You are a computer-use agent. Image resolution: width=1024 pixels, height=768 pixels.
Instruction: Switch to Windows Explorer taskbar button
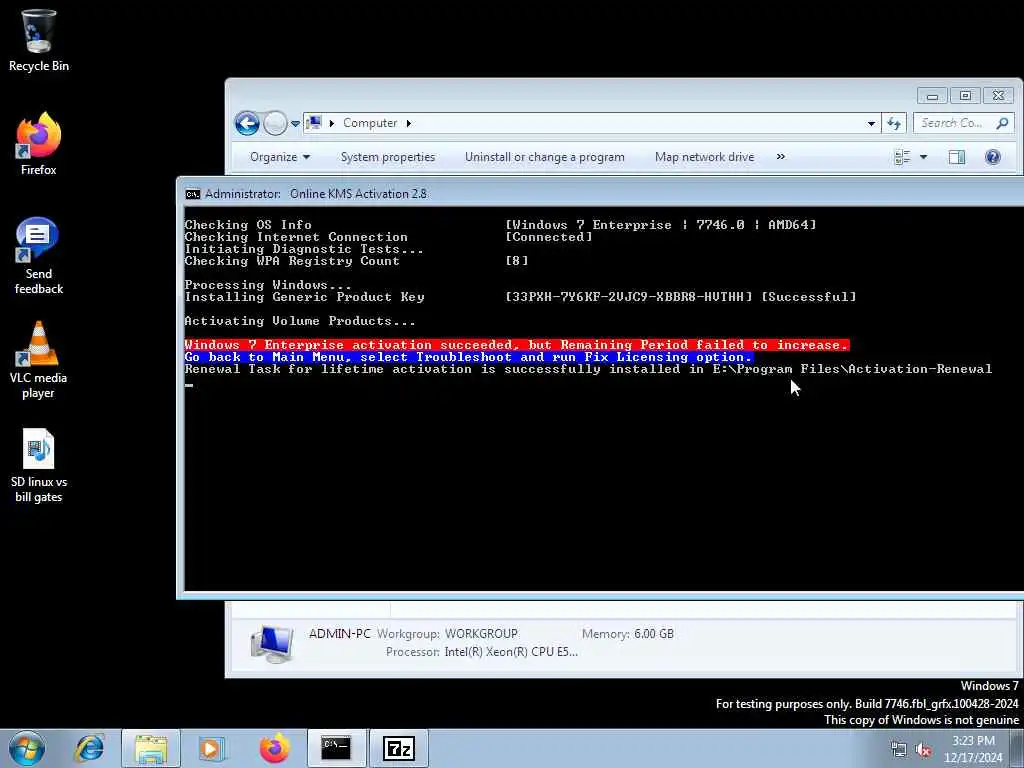tap(151, 748)
